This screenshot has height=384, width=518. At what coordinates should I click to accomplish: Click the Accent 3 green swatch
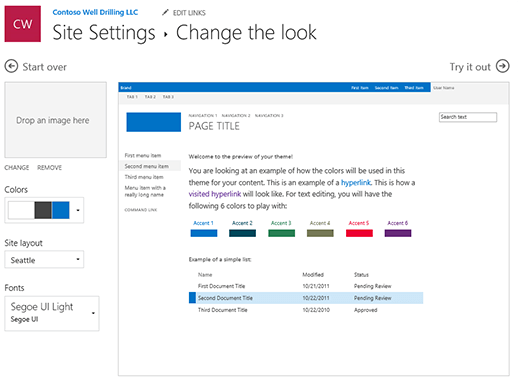coord(281,233)
